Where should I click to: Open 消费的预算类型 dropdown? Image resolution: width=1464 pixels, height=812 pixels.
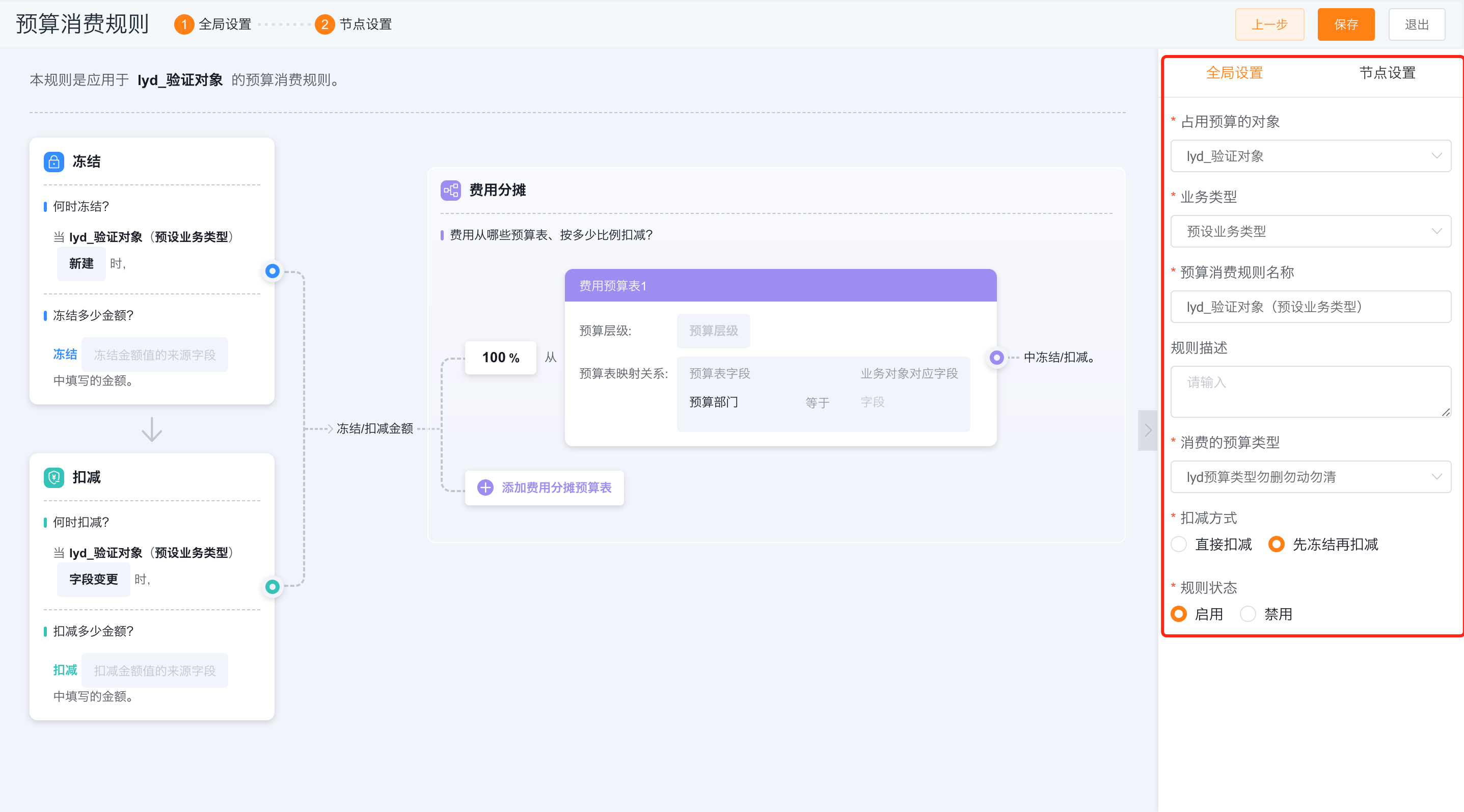click(1311, 477)
